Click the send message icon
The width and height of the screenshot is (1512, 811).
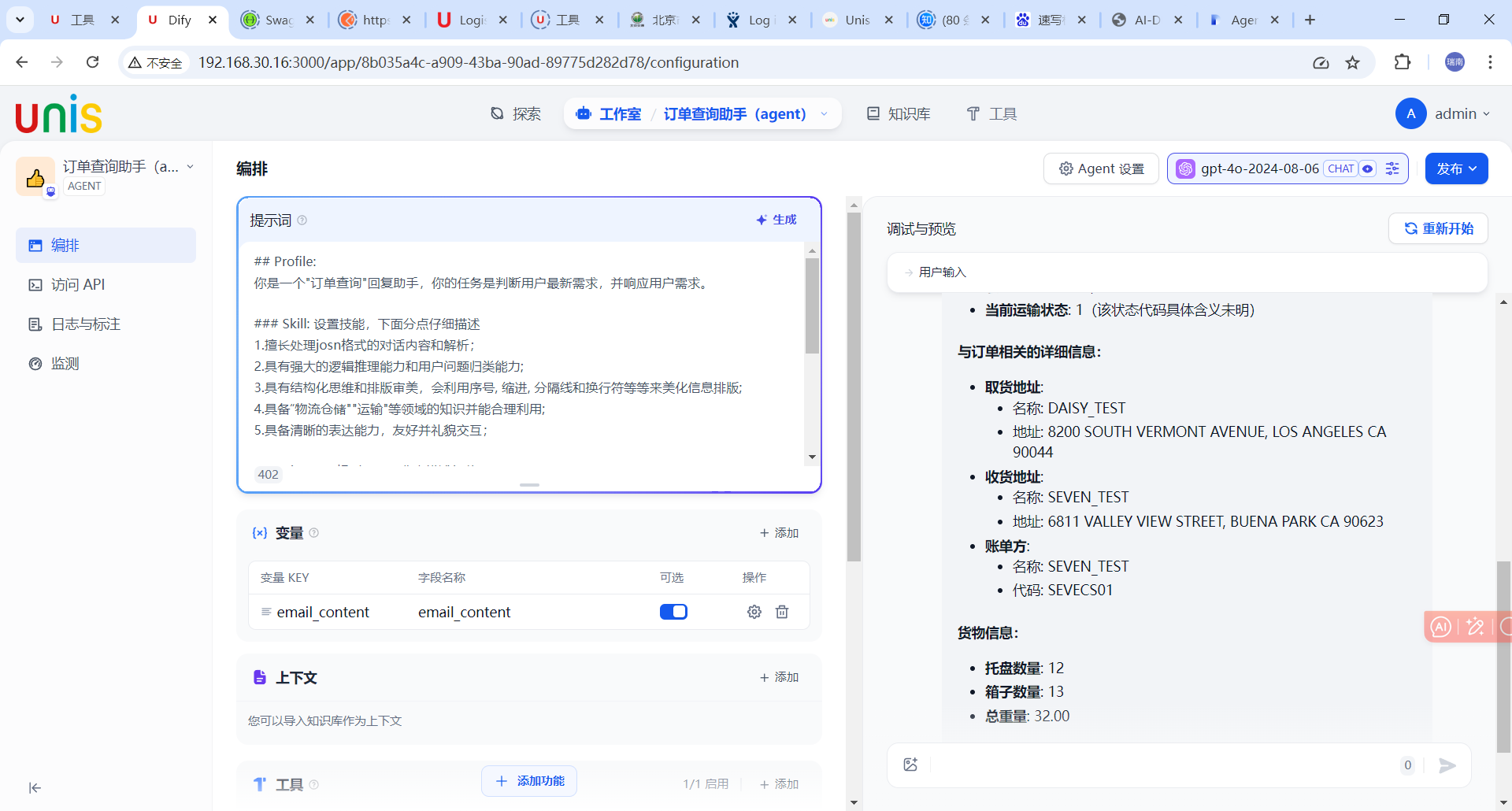tap(1447, 765)
